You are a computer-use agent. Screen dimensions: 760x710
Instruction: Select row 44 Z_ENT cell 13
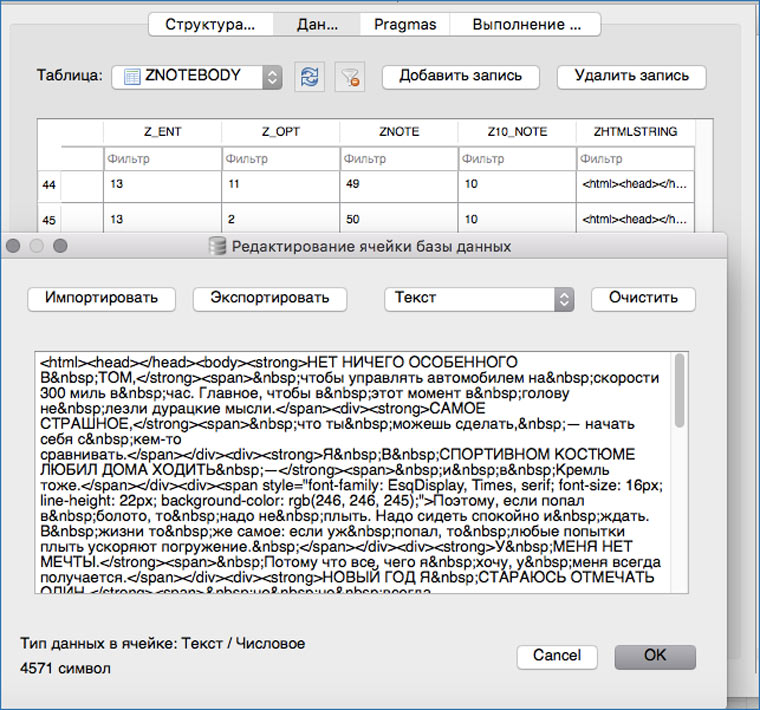(x=162, y=186)
